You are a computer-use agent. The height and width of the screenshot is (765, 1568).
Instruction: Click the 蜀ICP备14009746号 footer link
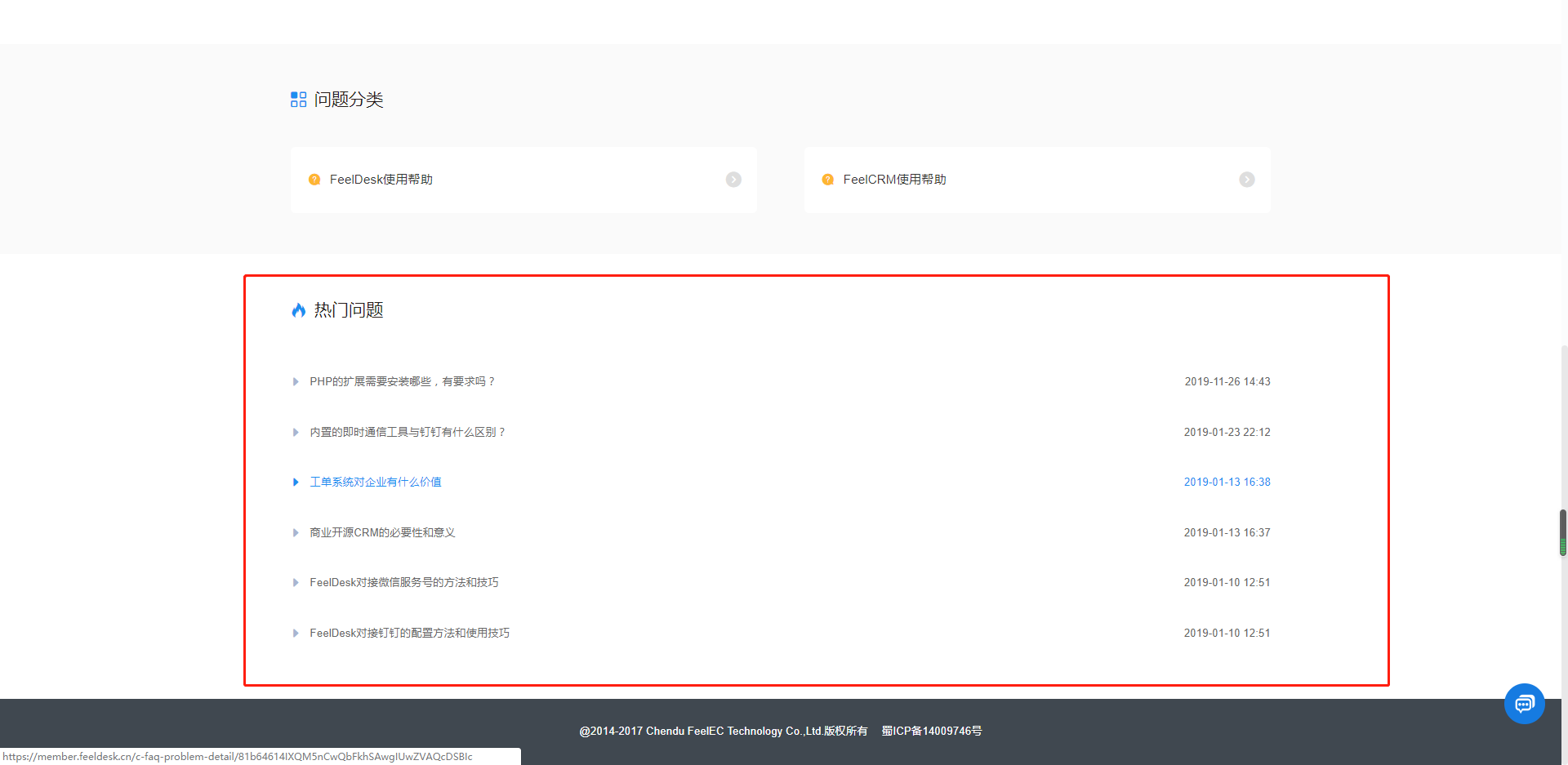coord(932,731)
